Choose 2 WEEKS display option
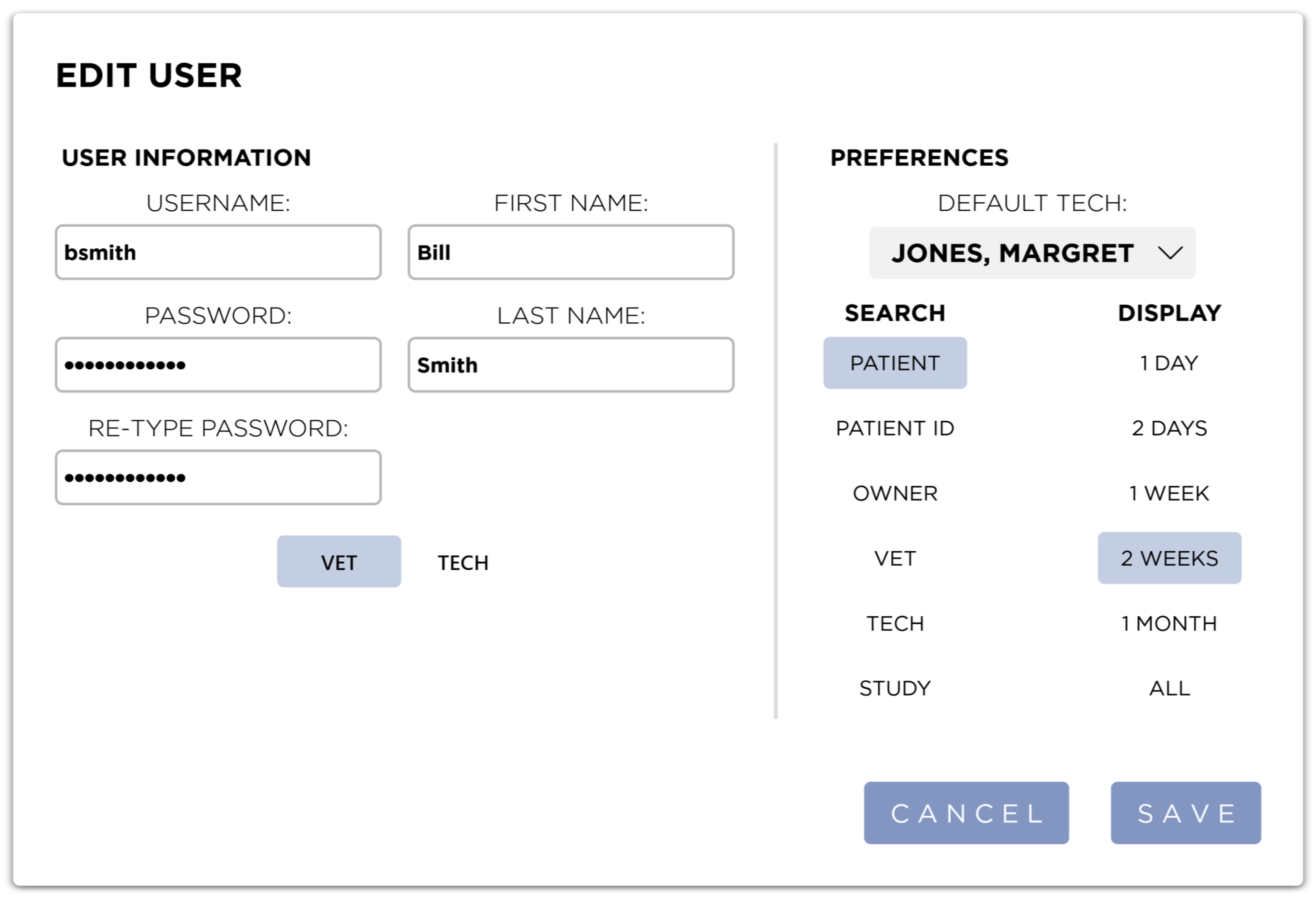This screenshot has width=1316, height=901. [x=1169, y=558]
